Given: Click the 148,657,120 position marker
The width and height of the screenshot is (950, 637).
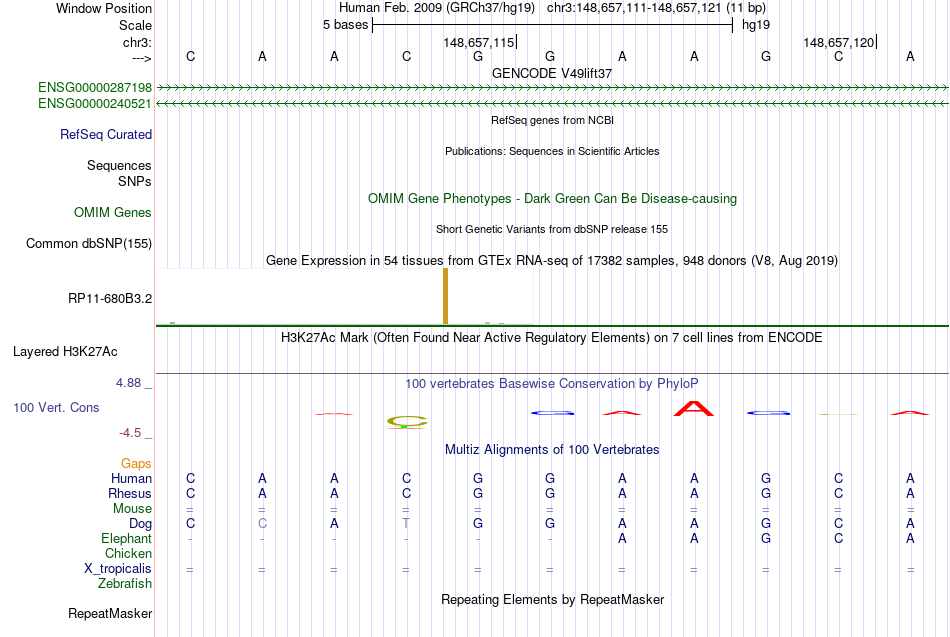Looking at the screenshot, I should point(840,42).
